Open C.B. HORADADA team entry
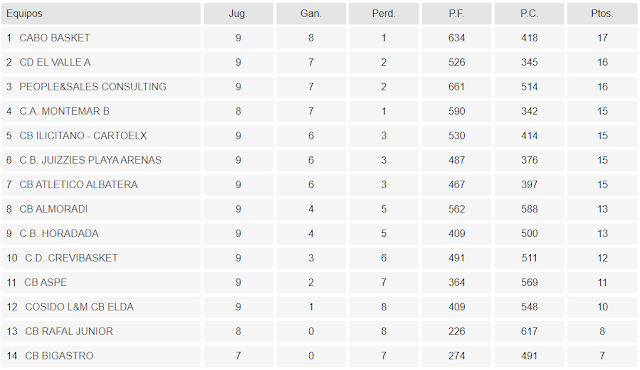This screenshot has height=370, width=640. point(59,234)
